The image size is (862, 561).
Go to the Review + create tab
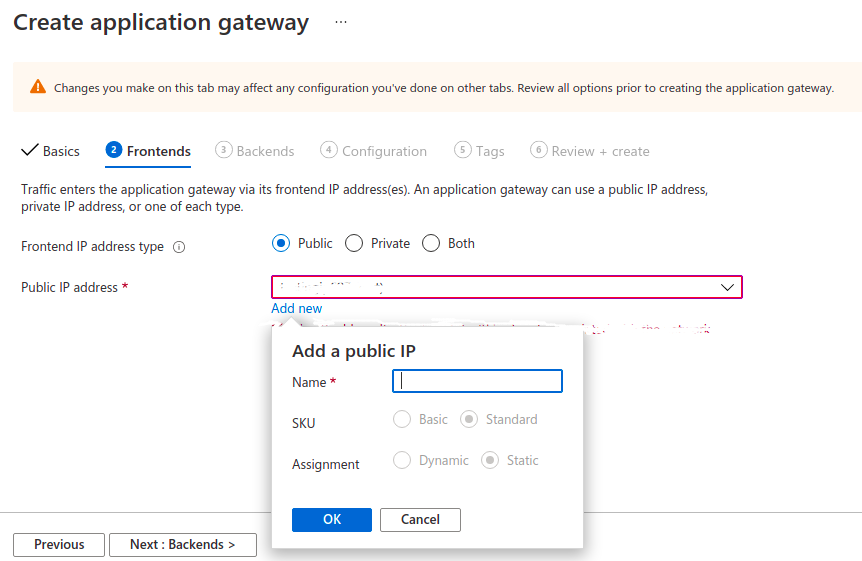pyautogui.click(x=590, y=151)
